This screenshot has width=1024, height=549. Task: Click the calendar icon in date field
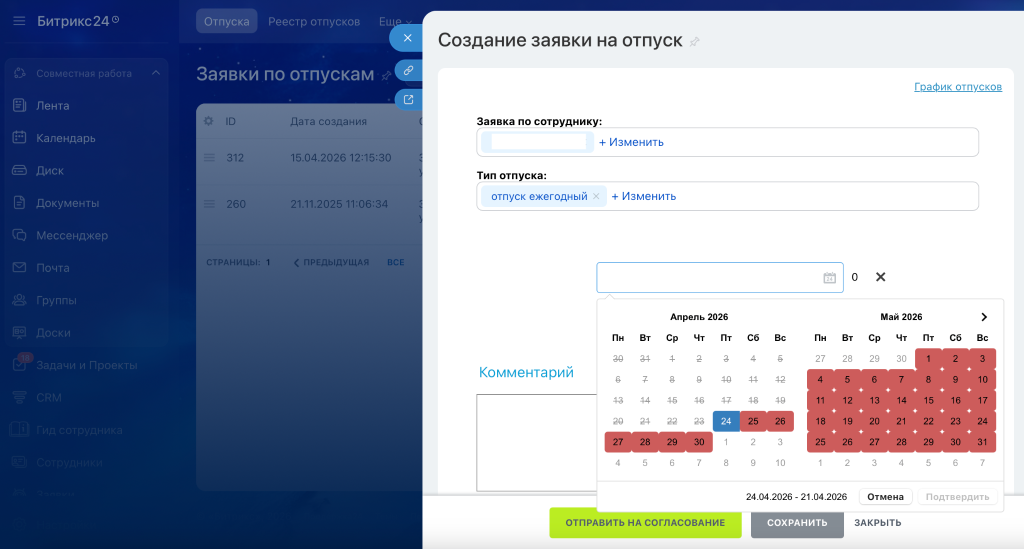(x=829, y=278)
